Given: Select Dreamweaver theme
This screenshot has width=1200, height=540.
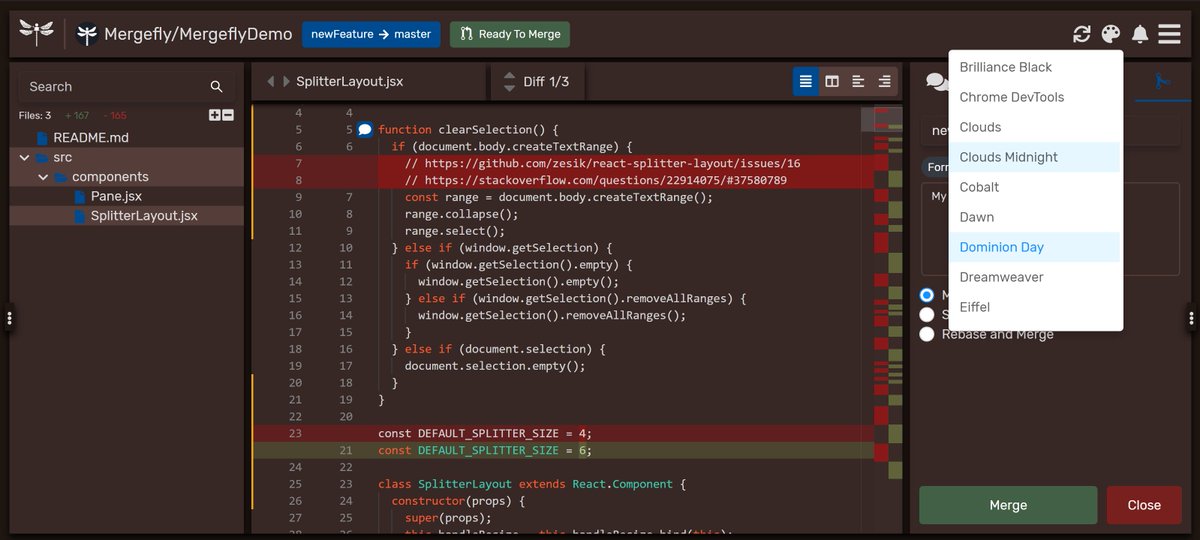Looking at the screenshot, I should pyautogui.click(x=1035, y=277).
